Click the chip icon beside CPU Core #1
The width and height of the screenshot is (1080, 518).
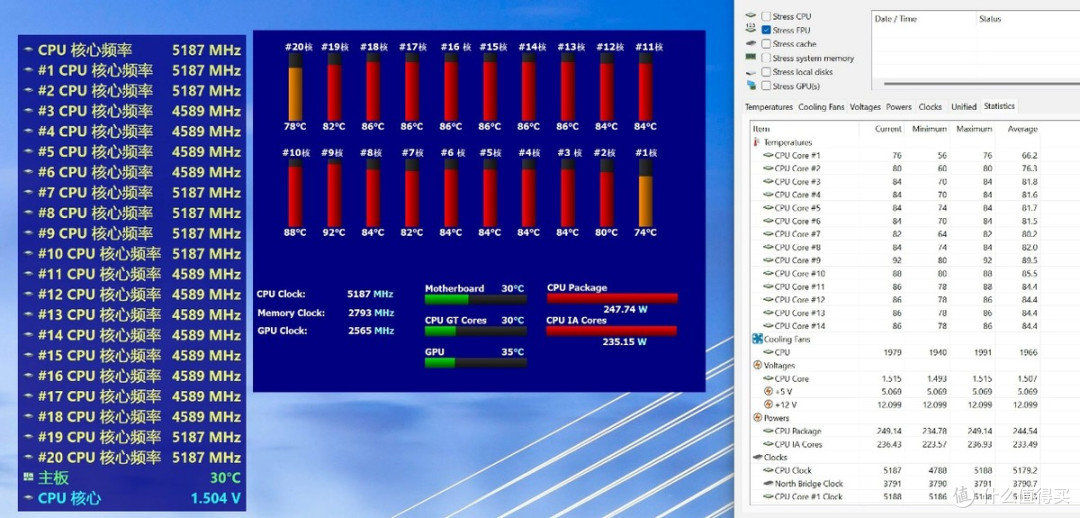768,156
